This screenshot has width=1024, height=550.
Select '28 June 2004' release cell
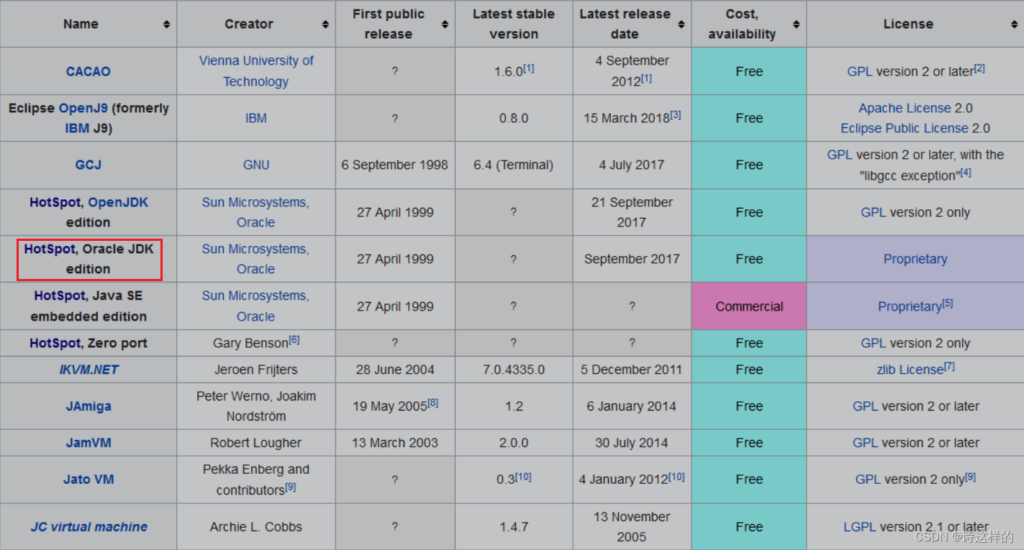click(x=394, y=370)
